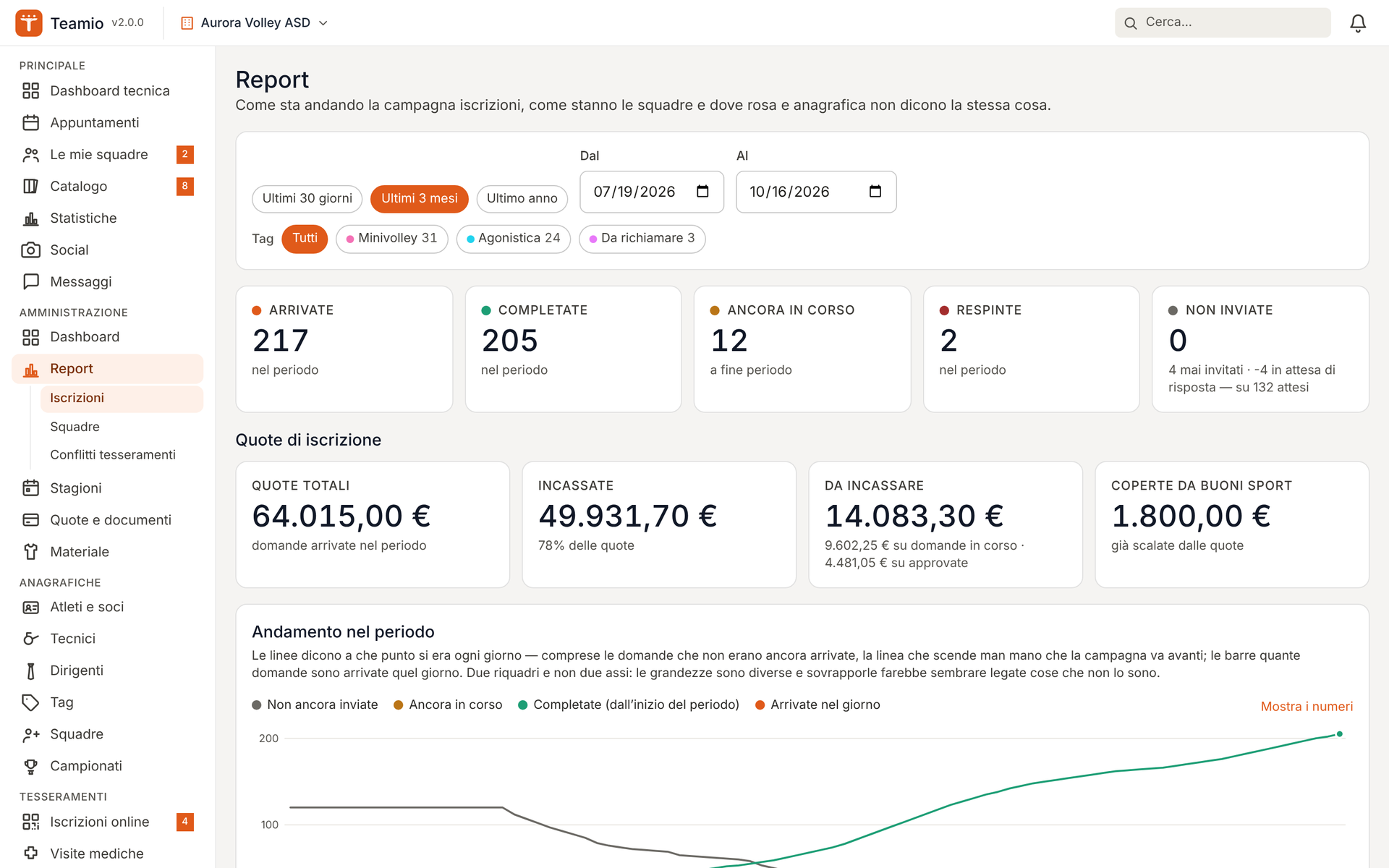The height and width of the screenshot is (868, 1389).
Task: Click the Iscrizioni online QR icon
Action: coord(30,822)
